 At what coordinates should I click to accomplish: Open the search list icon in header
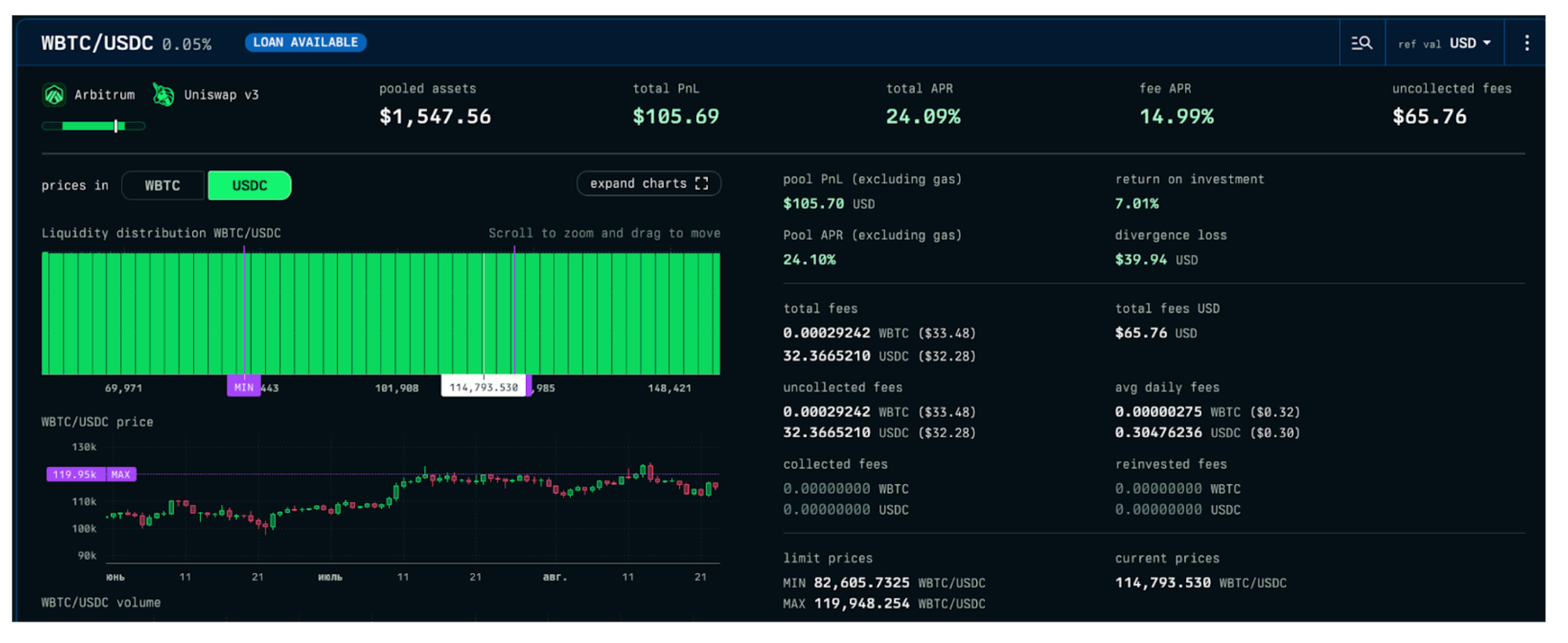coord(1362,43)
